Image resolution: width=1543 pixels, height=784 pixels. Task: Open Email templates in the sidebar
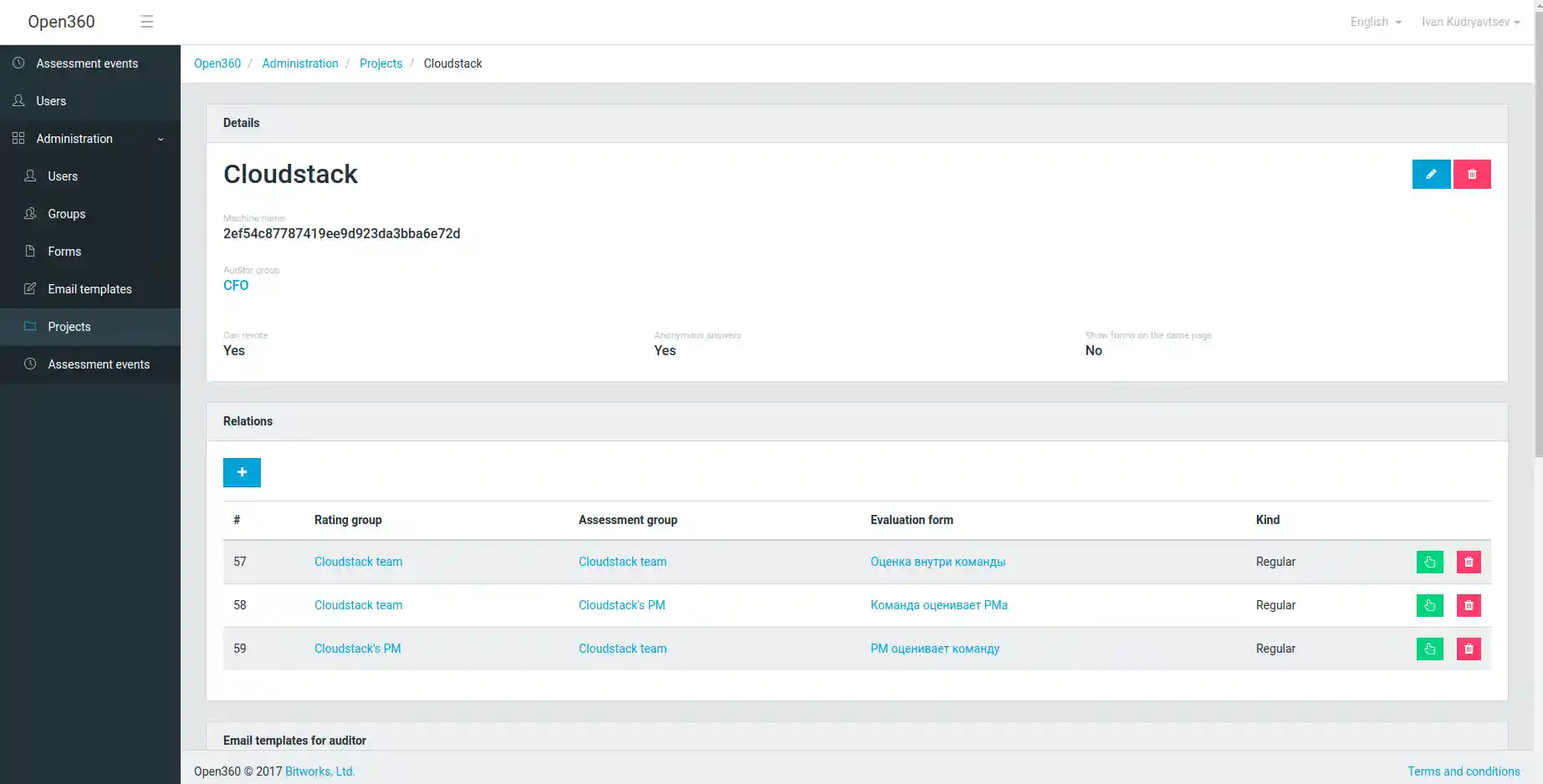coord(89,289)
